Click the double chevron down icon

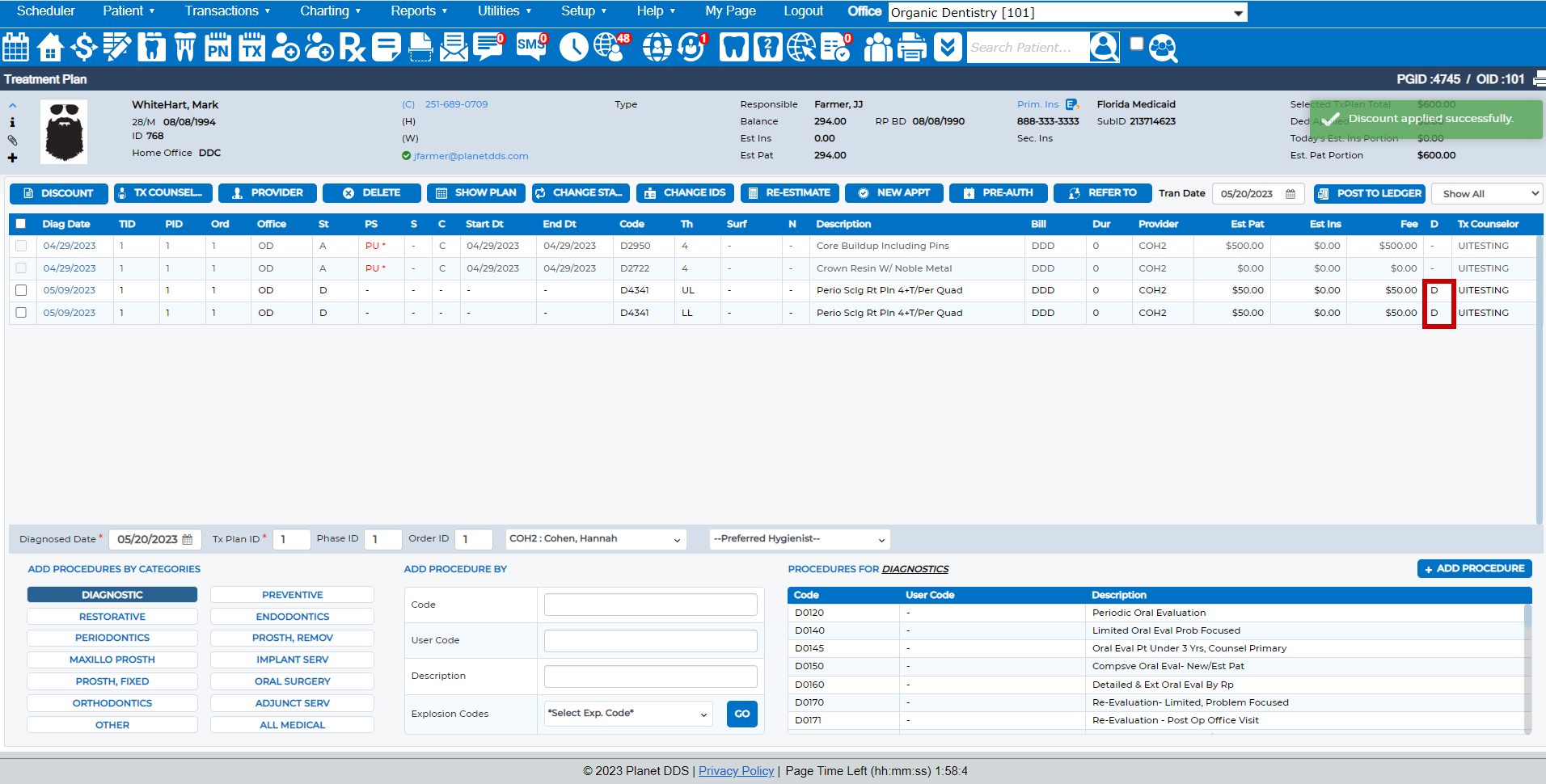click(x=948, y=47)
